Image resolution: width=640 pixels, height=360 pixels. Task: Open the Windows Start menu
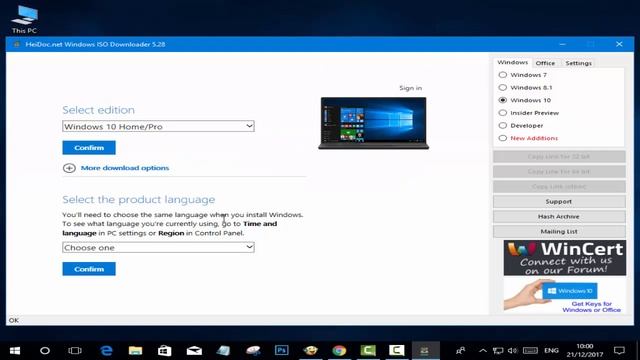click(x=15, y=351)
